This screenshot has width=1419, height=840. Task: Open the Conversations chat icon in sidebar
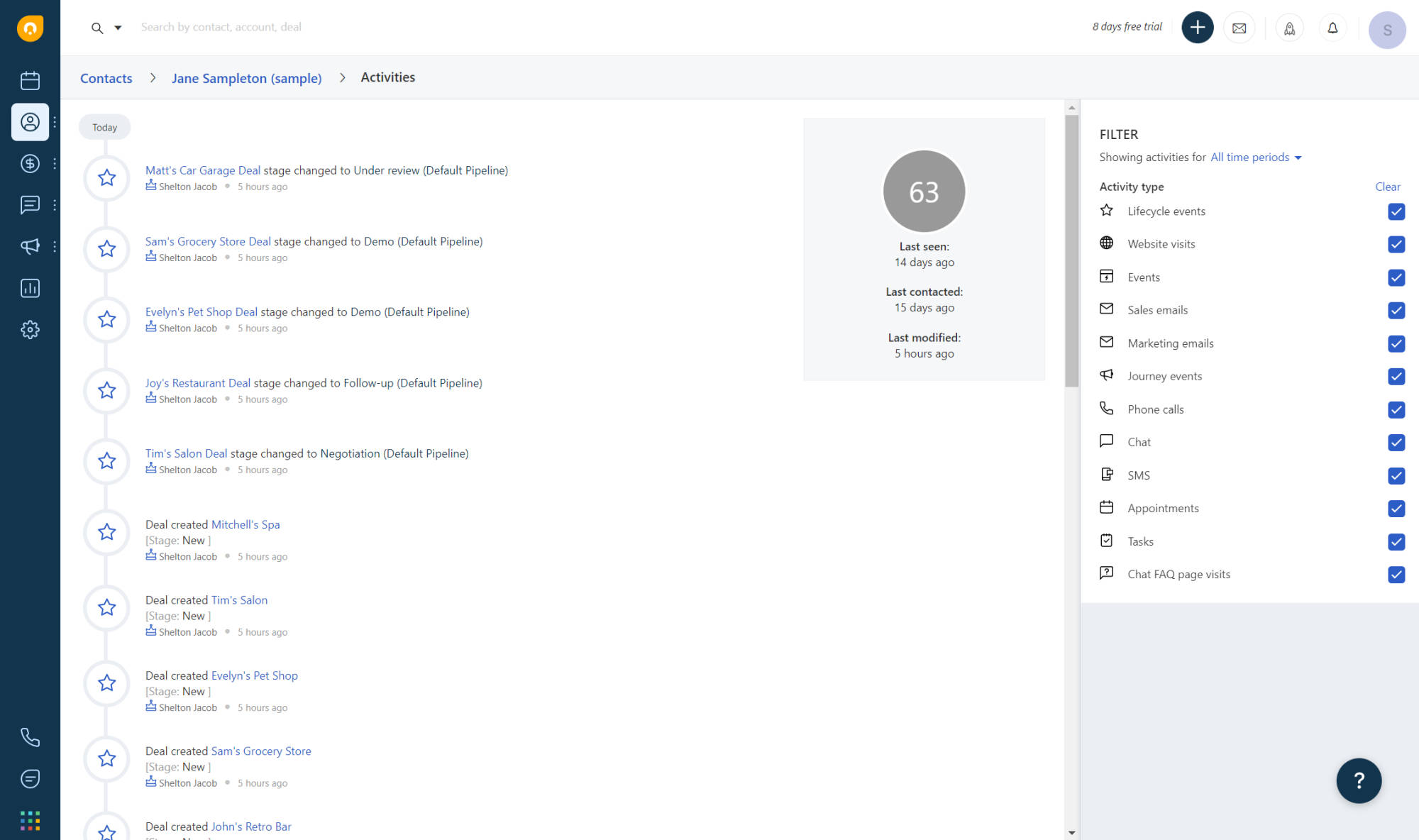(x=30, y=205)
